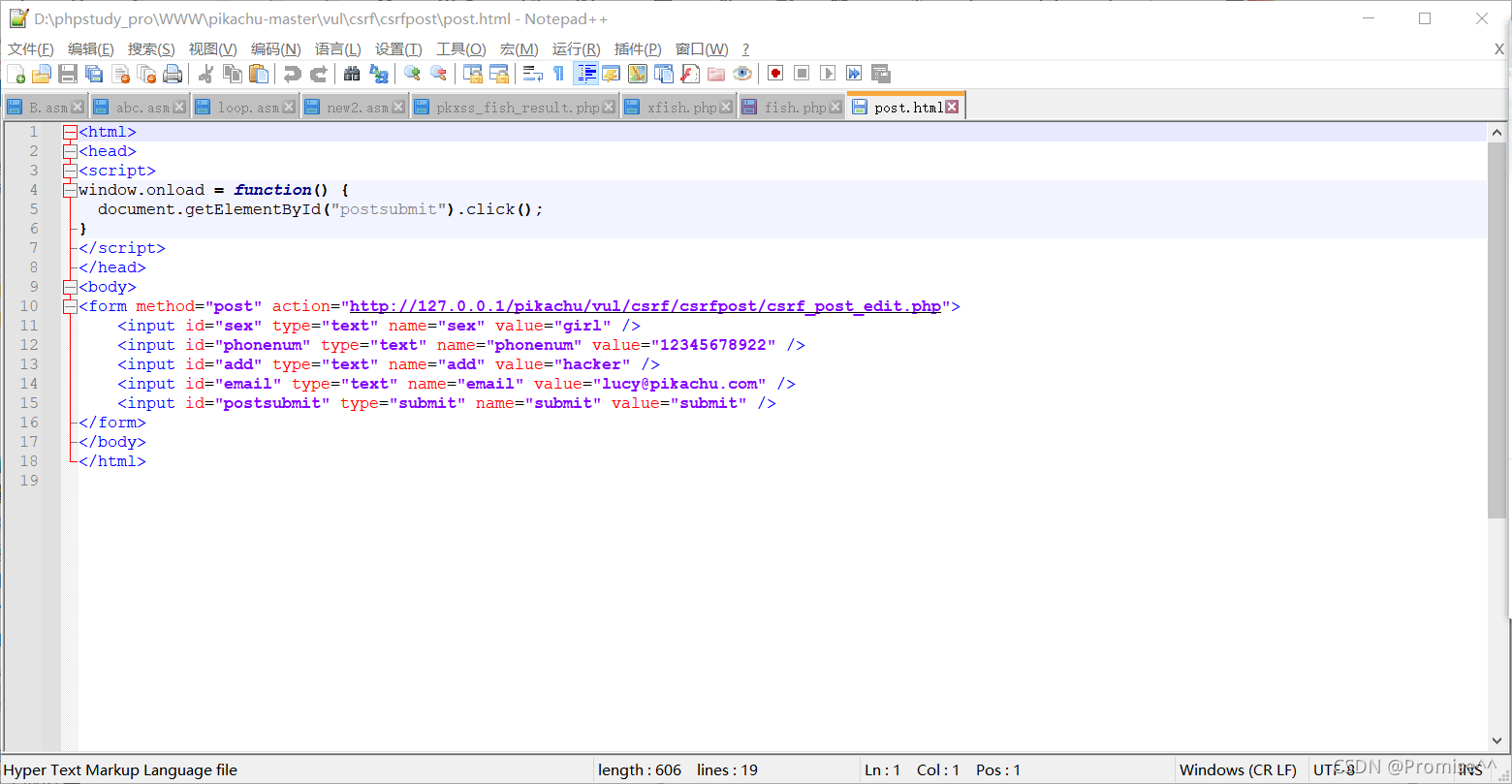The width and height of the screenshot is (1512, 784).
Task: Toggle Show All Characters pilcrow button
Action: pyautogui.click(x=558, y=74)
